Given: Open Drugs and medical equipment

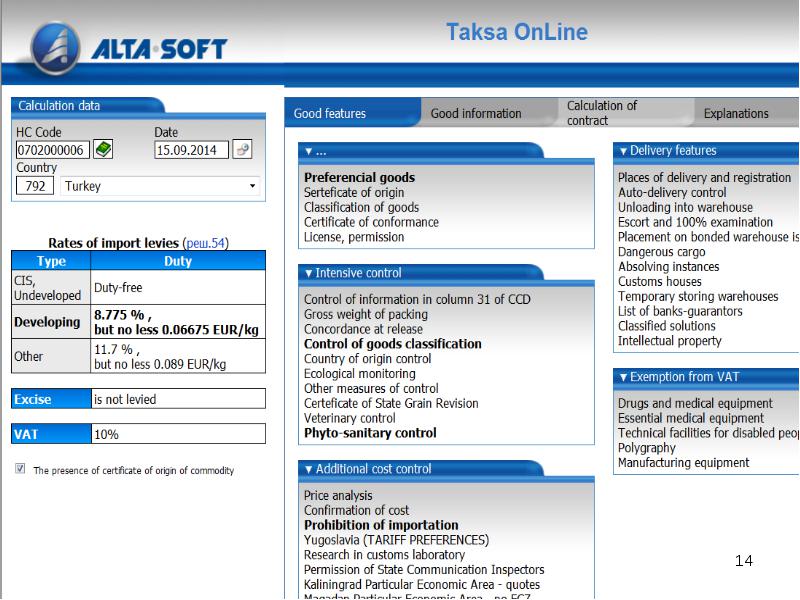Looking at the screenshot, I should [695, 403].
